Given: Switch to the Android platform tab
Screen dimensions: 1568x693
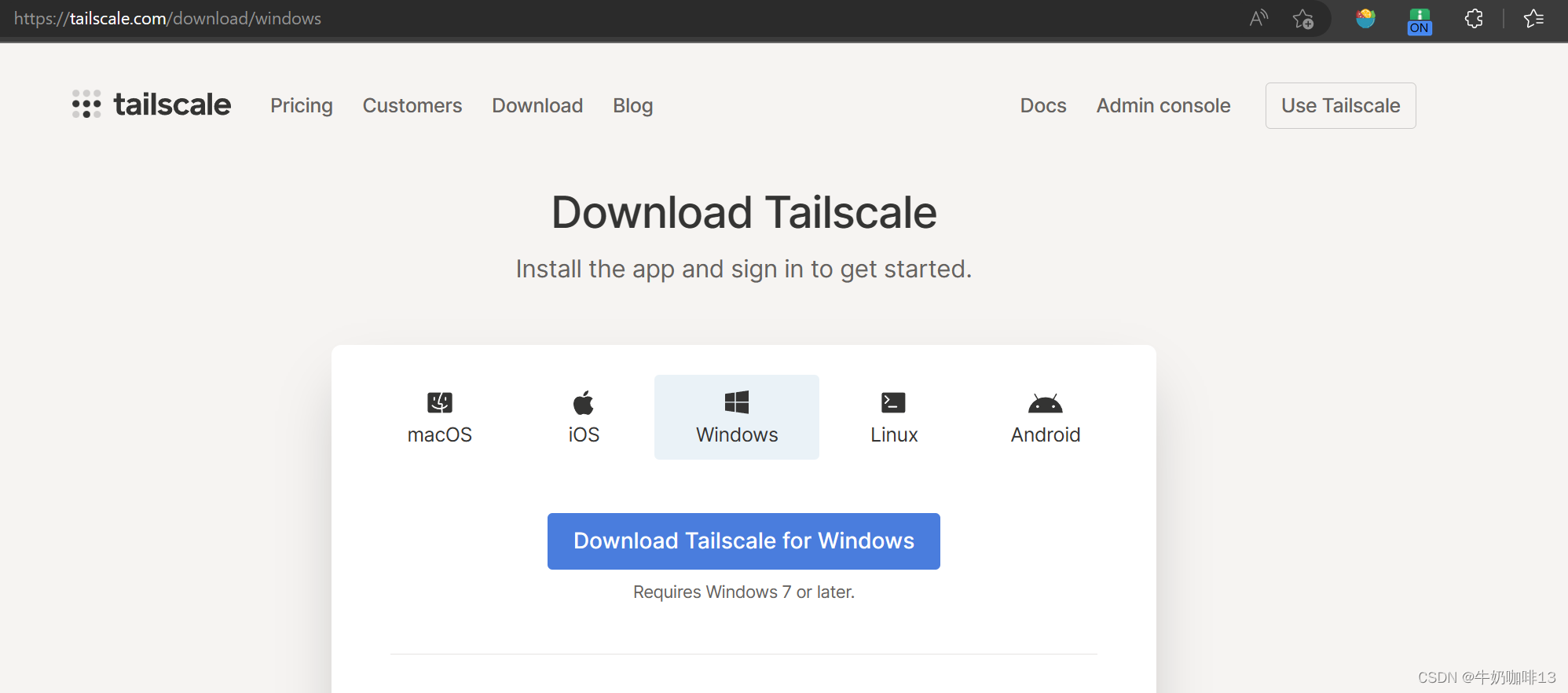Looking at the screenshot, I should 1046,417.
